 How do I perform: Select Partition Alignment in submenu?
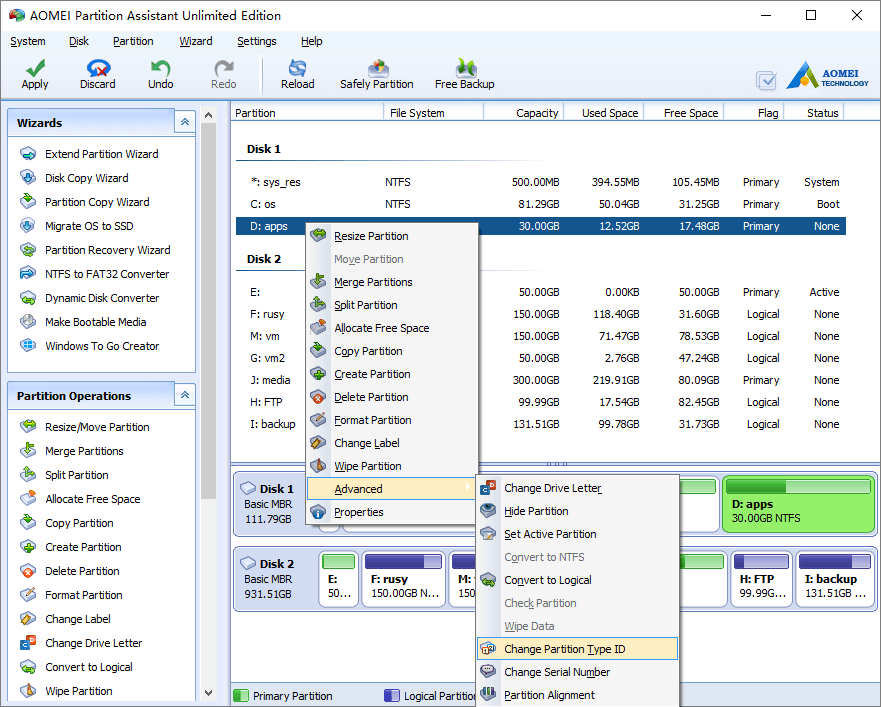pyautogui.click(x=577, y=695)
